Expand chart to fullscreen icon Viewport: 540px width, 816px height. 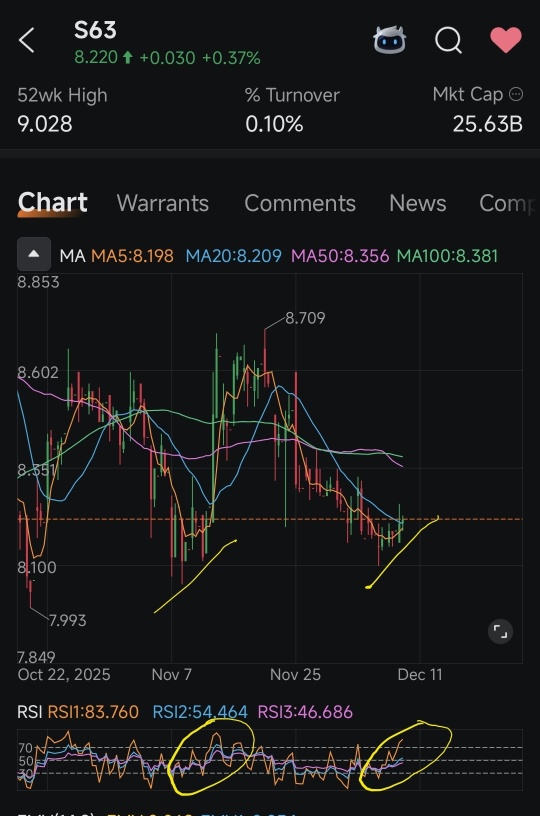(500, 632)
